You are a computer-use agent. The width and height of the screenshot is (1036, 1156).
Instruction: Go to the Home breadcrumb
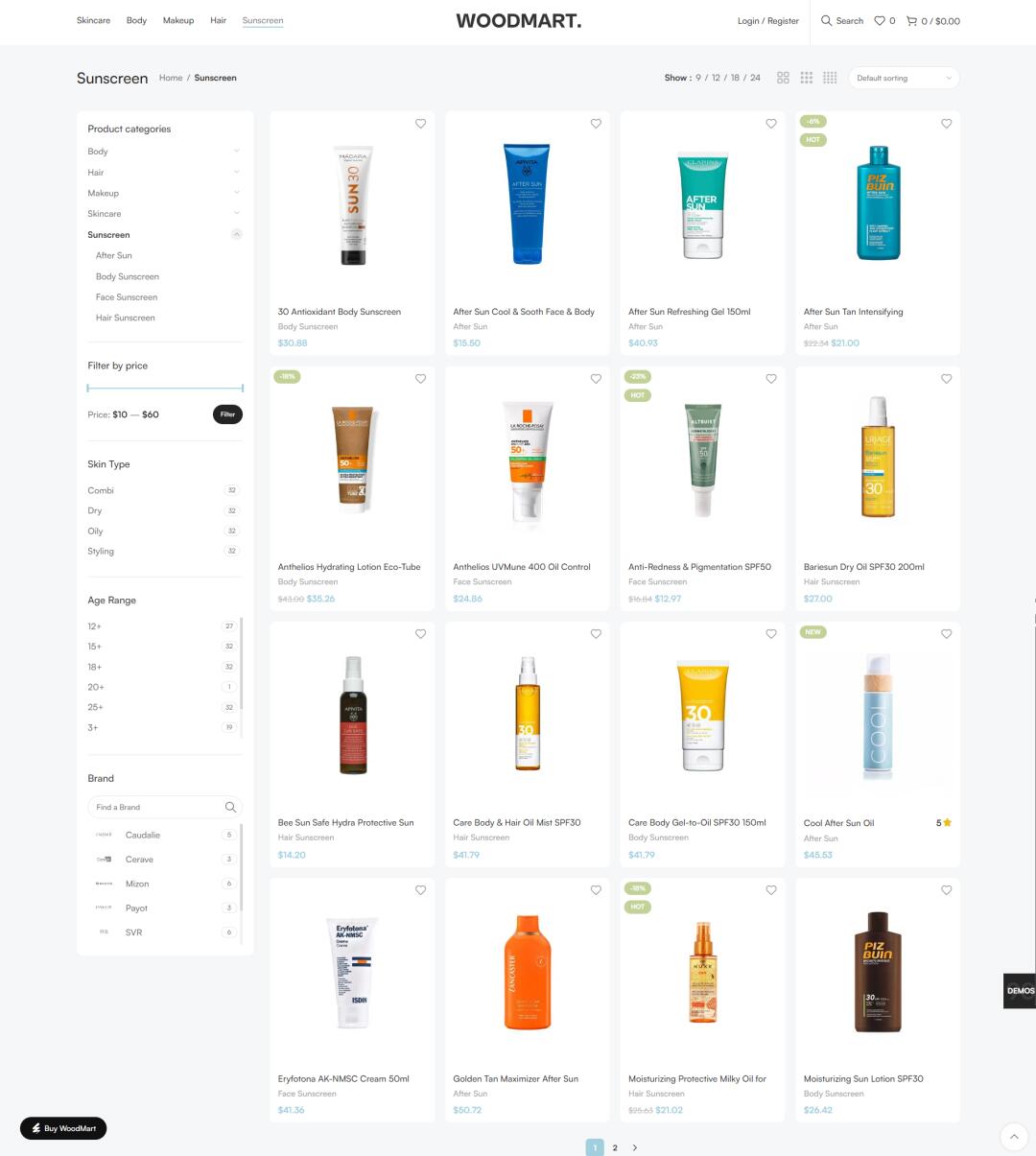[x=171, y=78]
